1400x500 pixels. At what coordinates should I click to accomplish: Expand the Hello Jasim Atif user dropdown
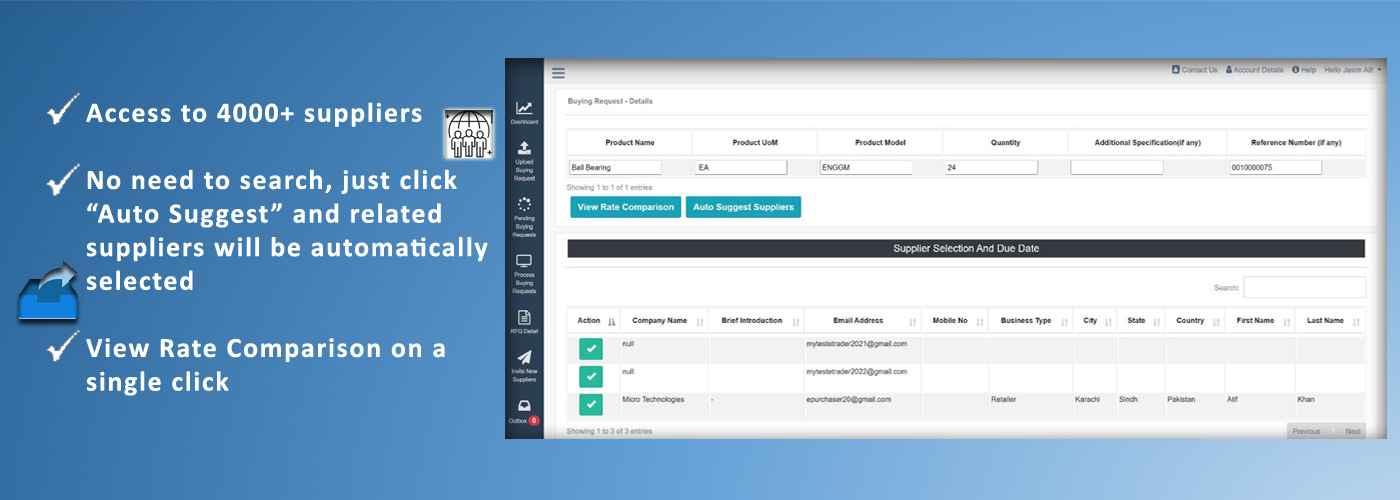pyautogui.click(x=1352, y=70)
